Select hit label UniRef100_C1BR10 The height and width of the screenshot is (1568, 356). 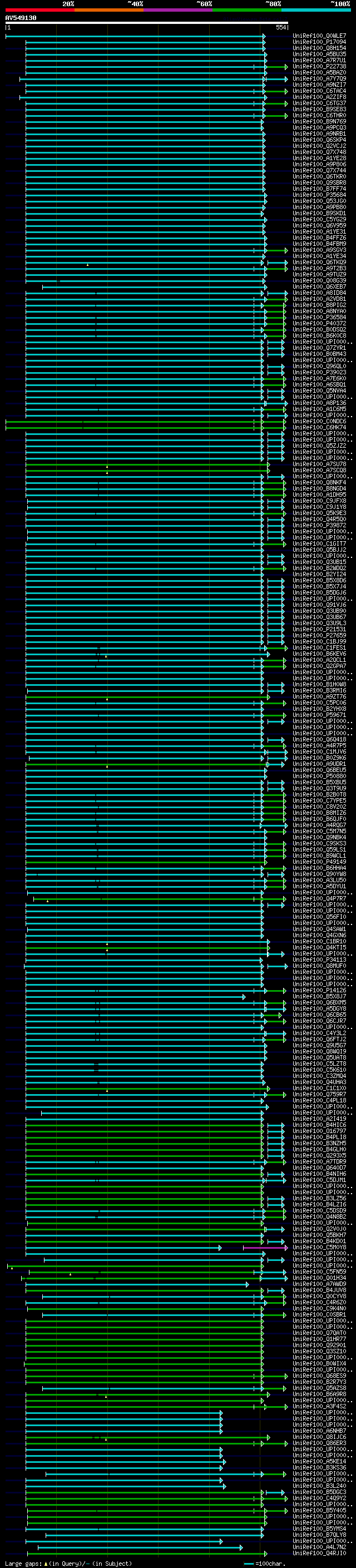tap(319, 941)
